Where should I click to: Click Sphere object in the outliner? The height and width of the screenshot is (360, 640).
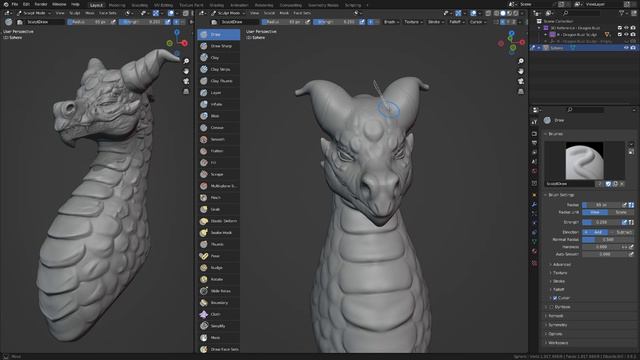(x=557, y=48)
